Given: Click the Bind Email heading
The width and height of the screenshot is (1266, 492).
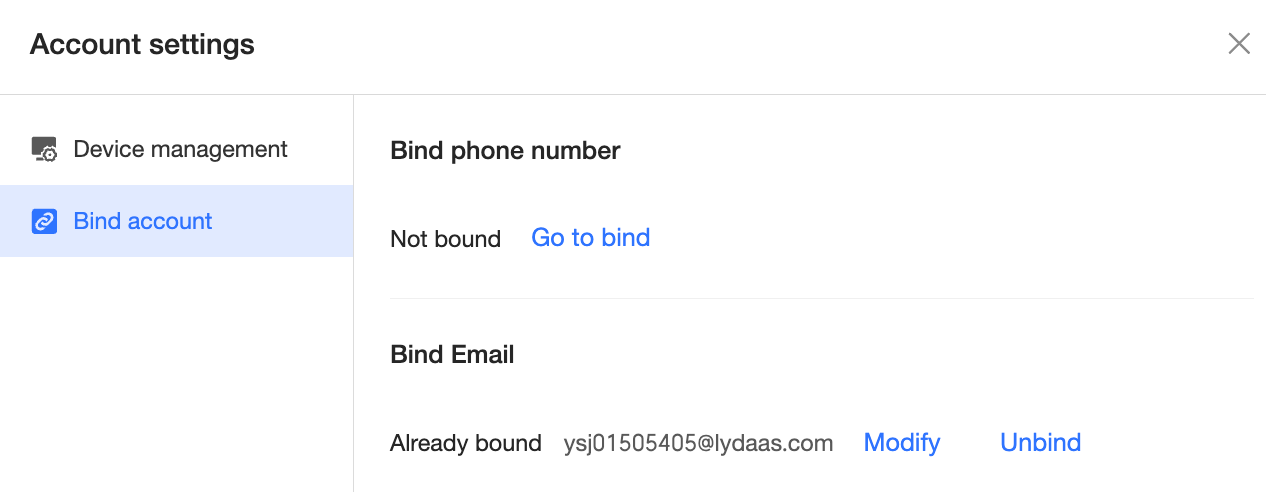Looking at the screenshot, I should click(x=452, y=354).
